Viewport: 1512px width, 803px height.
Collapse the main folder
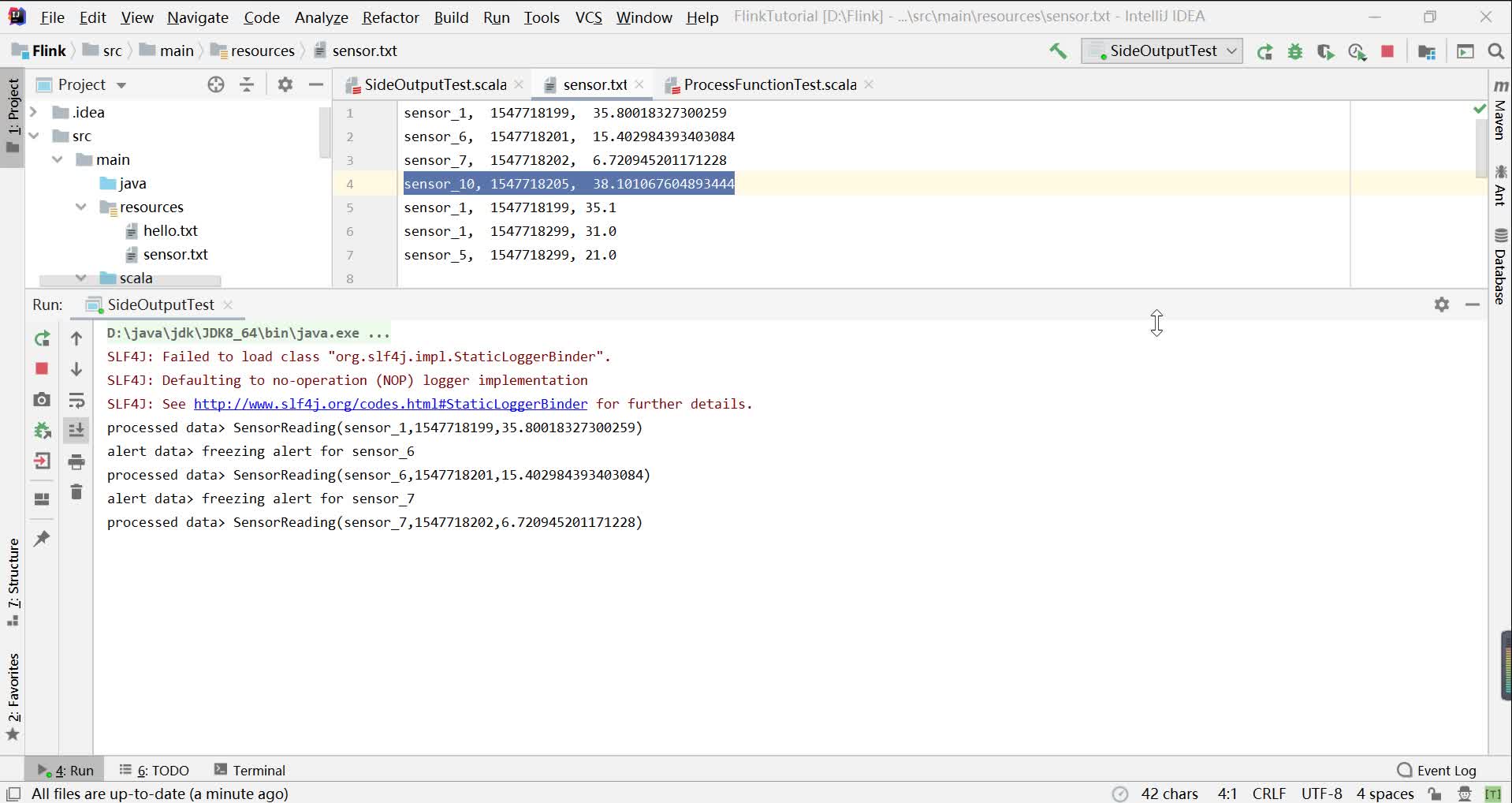click(58, 159)
